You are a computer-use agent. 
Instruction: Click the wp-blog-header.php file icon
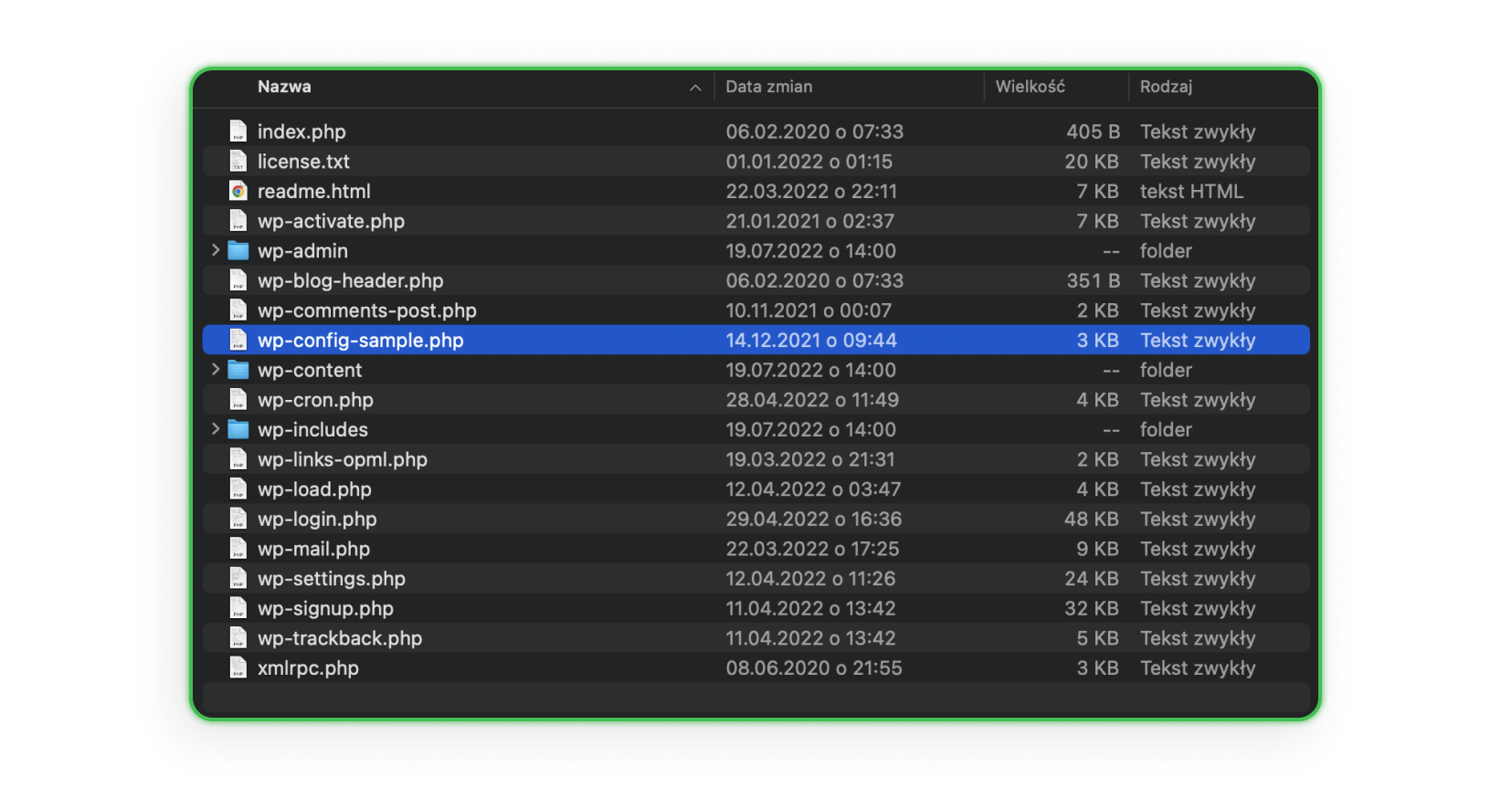238,280
